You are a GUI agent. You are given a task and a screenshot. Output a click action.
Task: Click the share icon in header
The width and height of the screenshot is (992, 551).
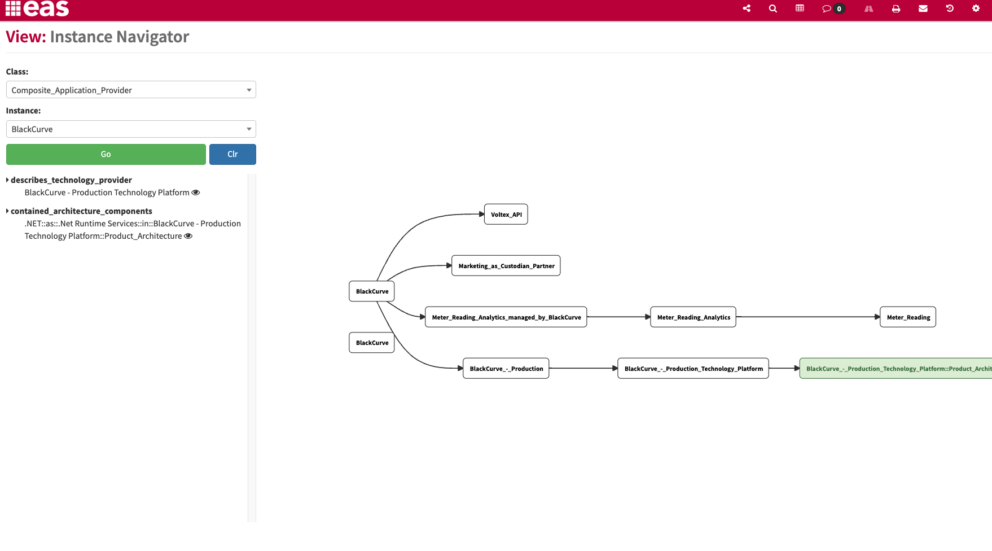(x=747, y=9)
